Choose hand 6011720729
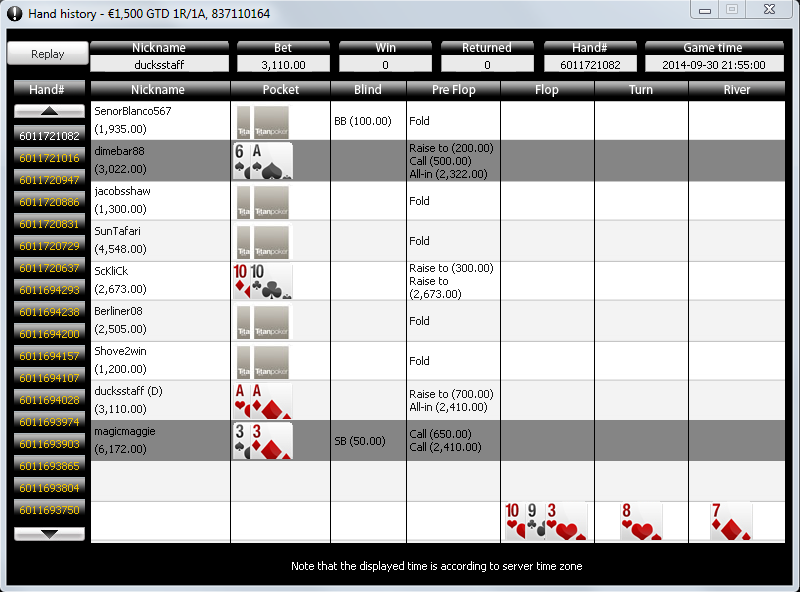 click(49, 245)
